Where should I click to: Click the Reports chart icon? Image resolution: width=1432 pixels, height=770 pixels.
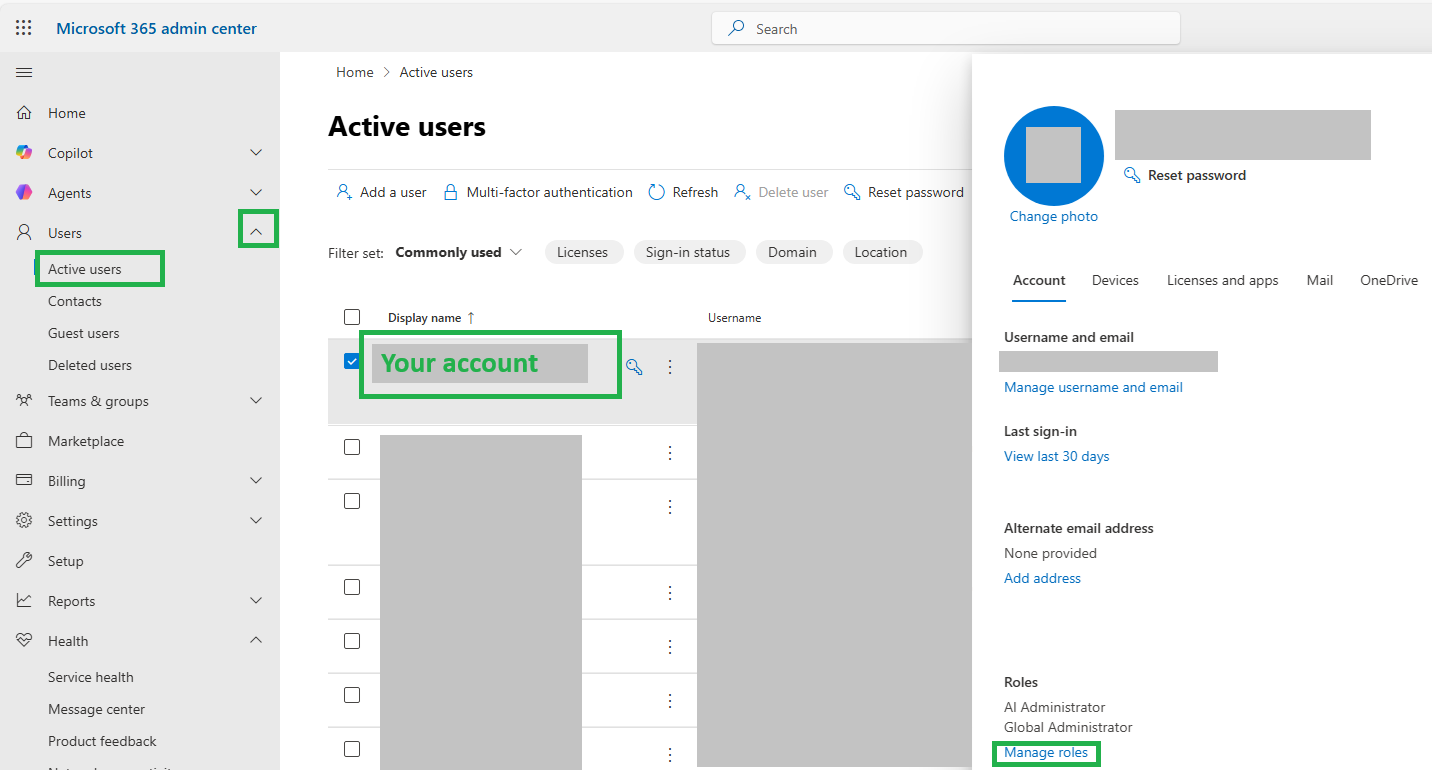coord(24,601)
